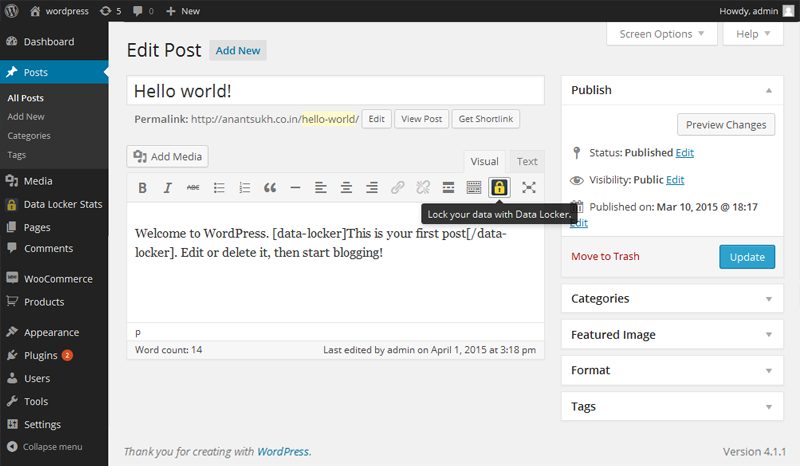Open the updates icon showing 5
Viewport: 800px width, 466px height.
click(x=111, y=11)
